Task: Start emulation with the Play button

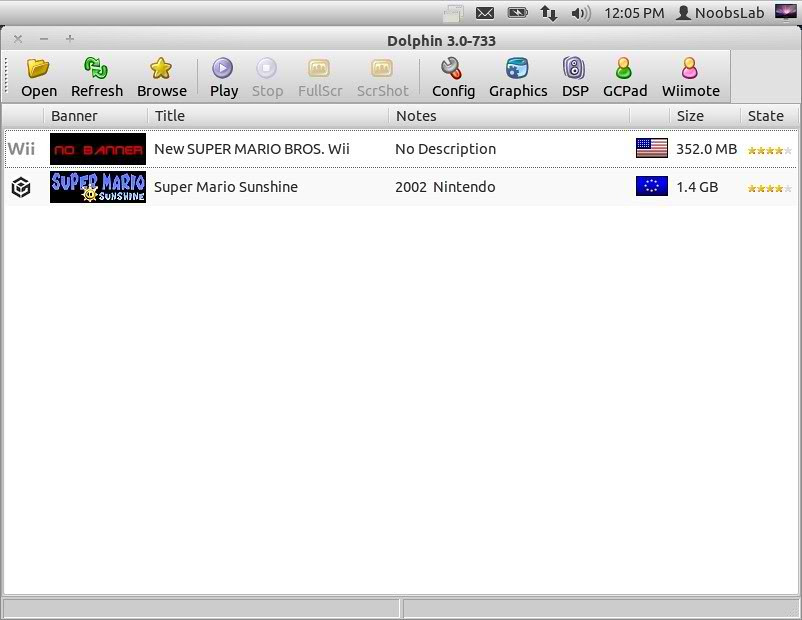Action: click(224, 78)
